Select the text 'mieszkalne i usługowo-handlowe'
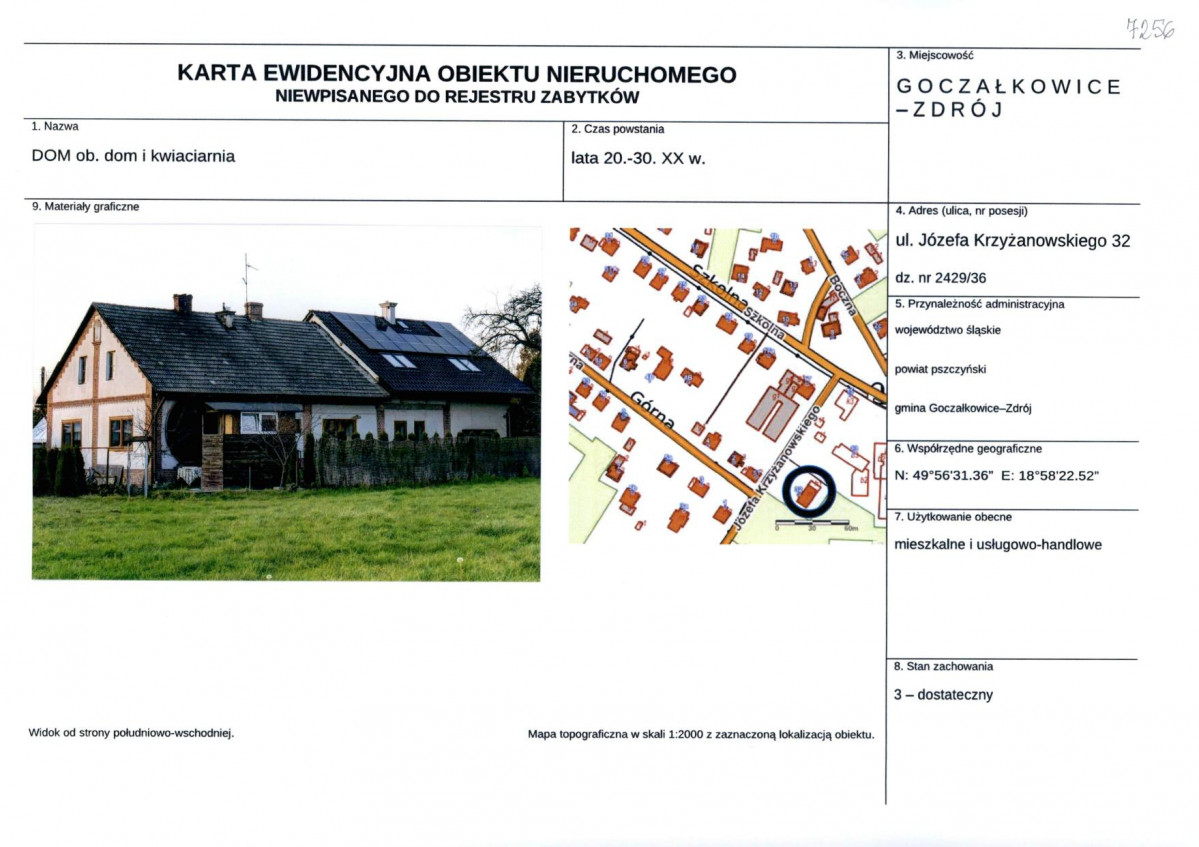1199x847 pixels. (998, 545)
